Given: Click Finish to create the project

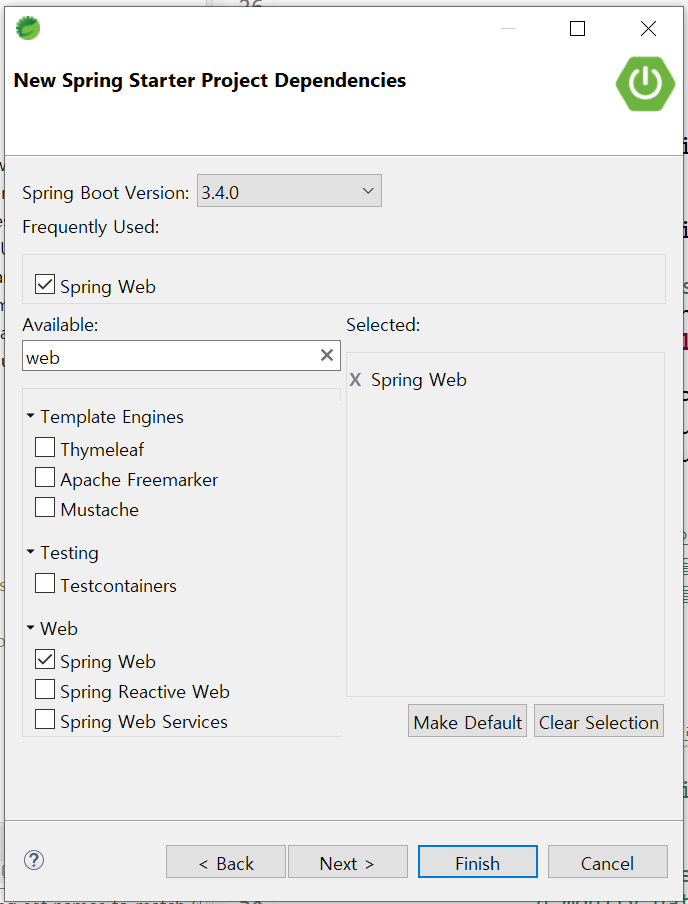Looking at the screenshot, I should tap(478, 862).
